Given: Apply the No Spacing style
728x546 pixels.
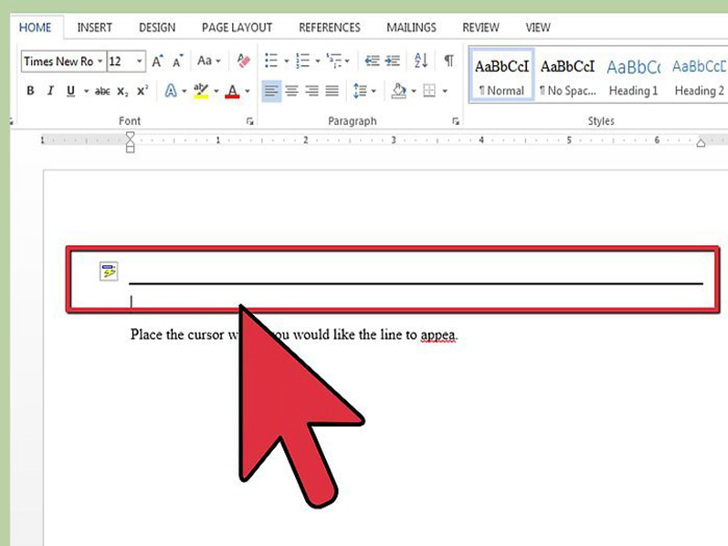Looking at the screenshot, I should click(x=567, y=76).
